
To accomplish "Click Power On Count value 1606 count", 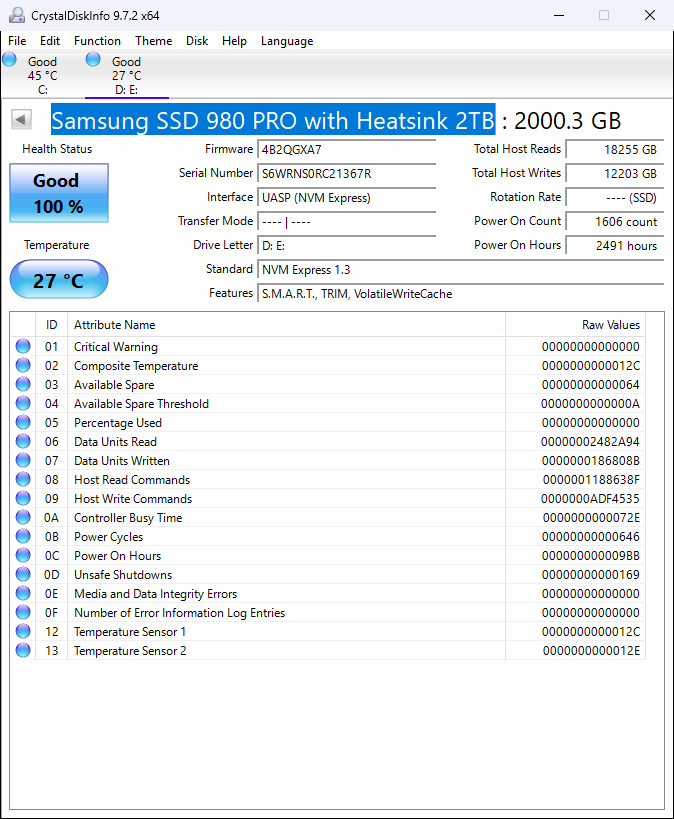I will point(615,221).
